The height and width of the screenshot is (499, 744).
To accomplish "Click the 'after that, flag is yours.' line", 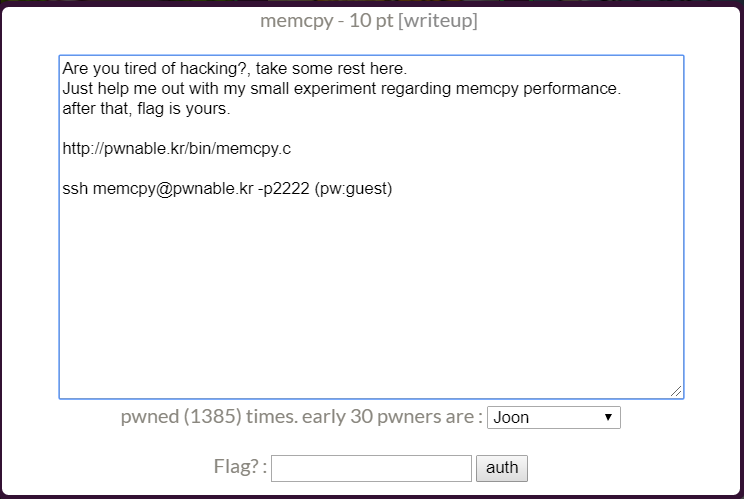I will coord(146,108).
